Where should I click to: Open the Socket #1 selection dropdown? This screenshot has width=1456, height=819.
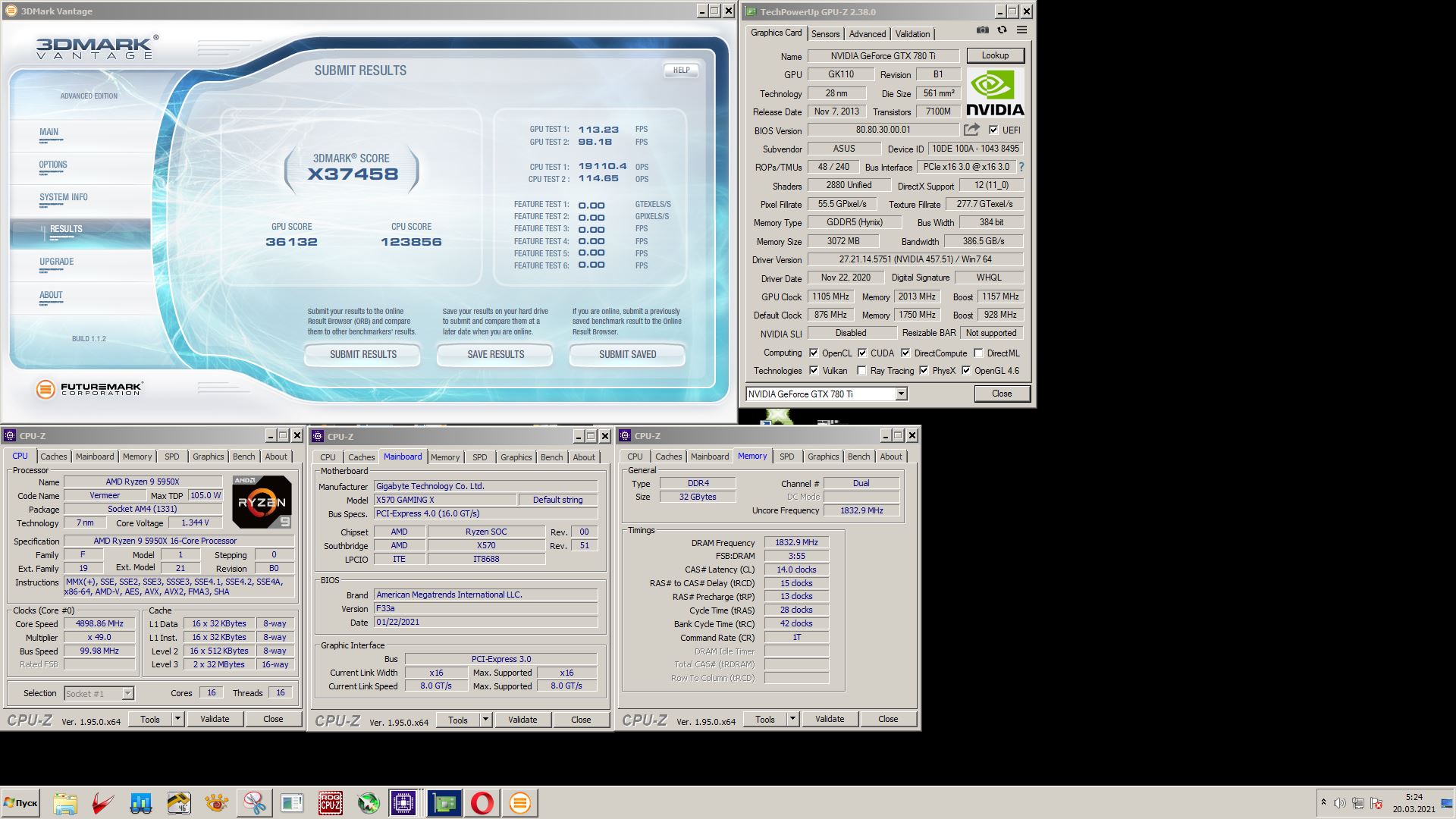[x=99, y=693]
